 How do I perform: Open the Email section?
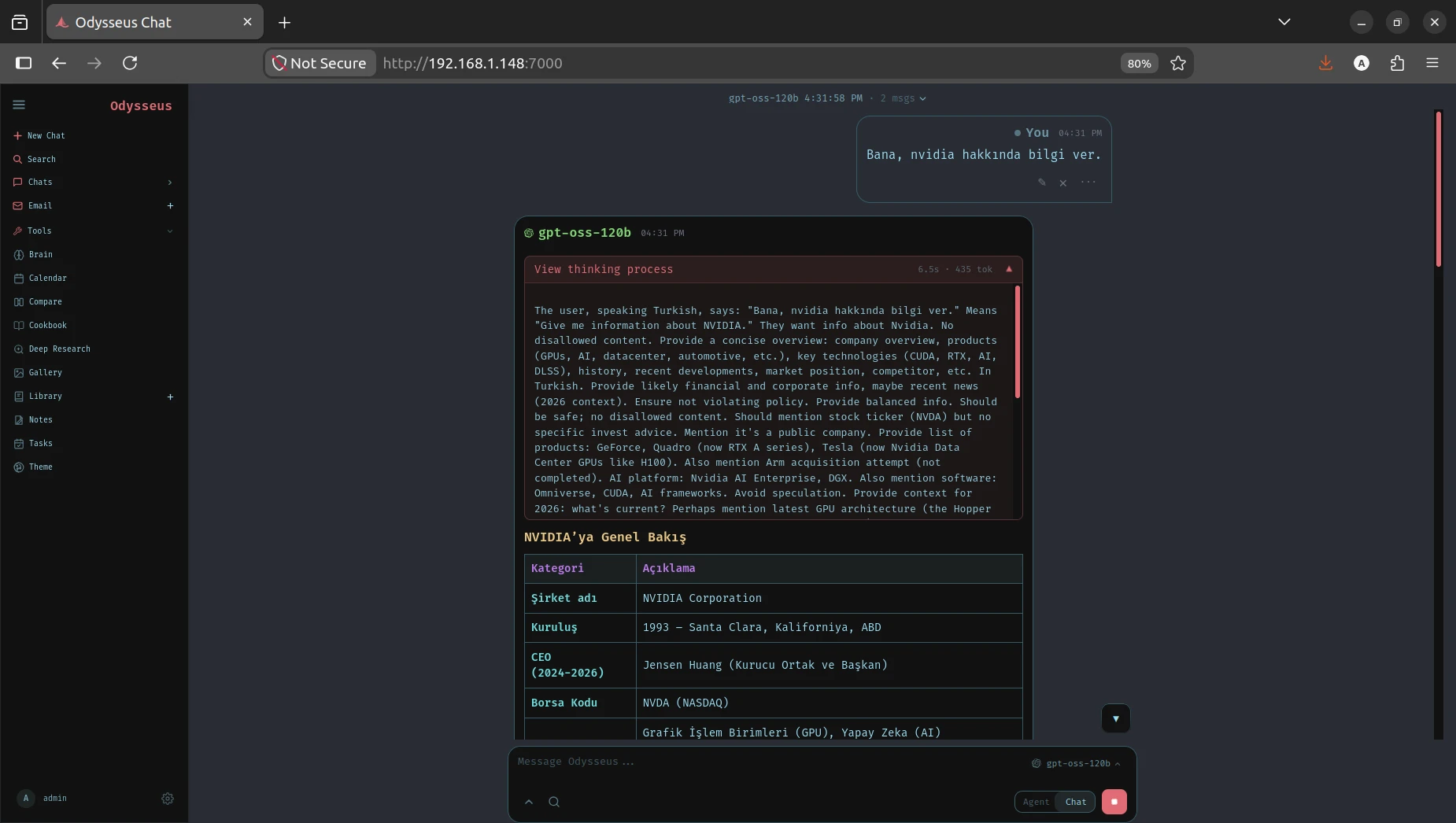(x=39, y=205)
